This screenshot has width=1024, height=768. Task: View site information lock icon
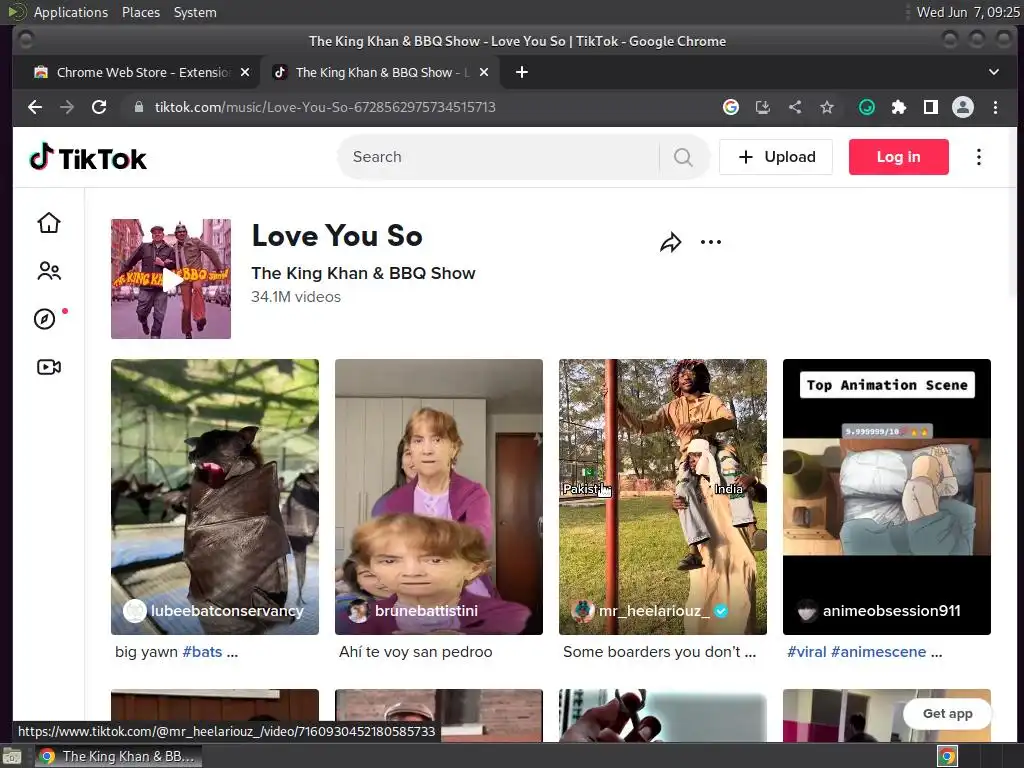click(138, 107)
